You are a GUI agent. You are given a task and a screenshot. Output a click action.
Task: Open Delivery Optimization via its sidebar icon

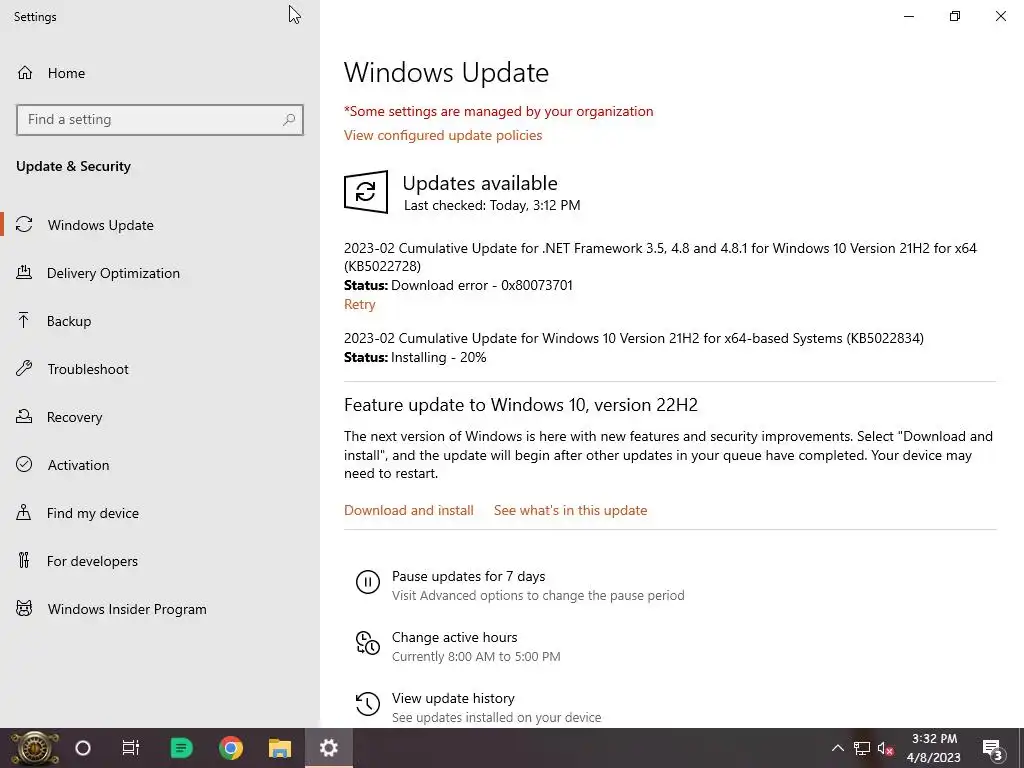(x=24, y=272)
